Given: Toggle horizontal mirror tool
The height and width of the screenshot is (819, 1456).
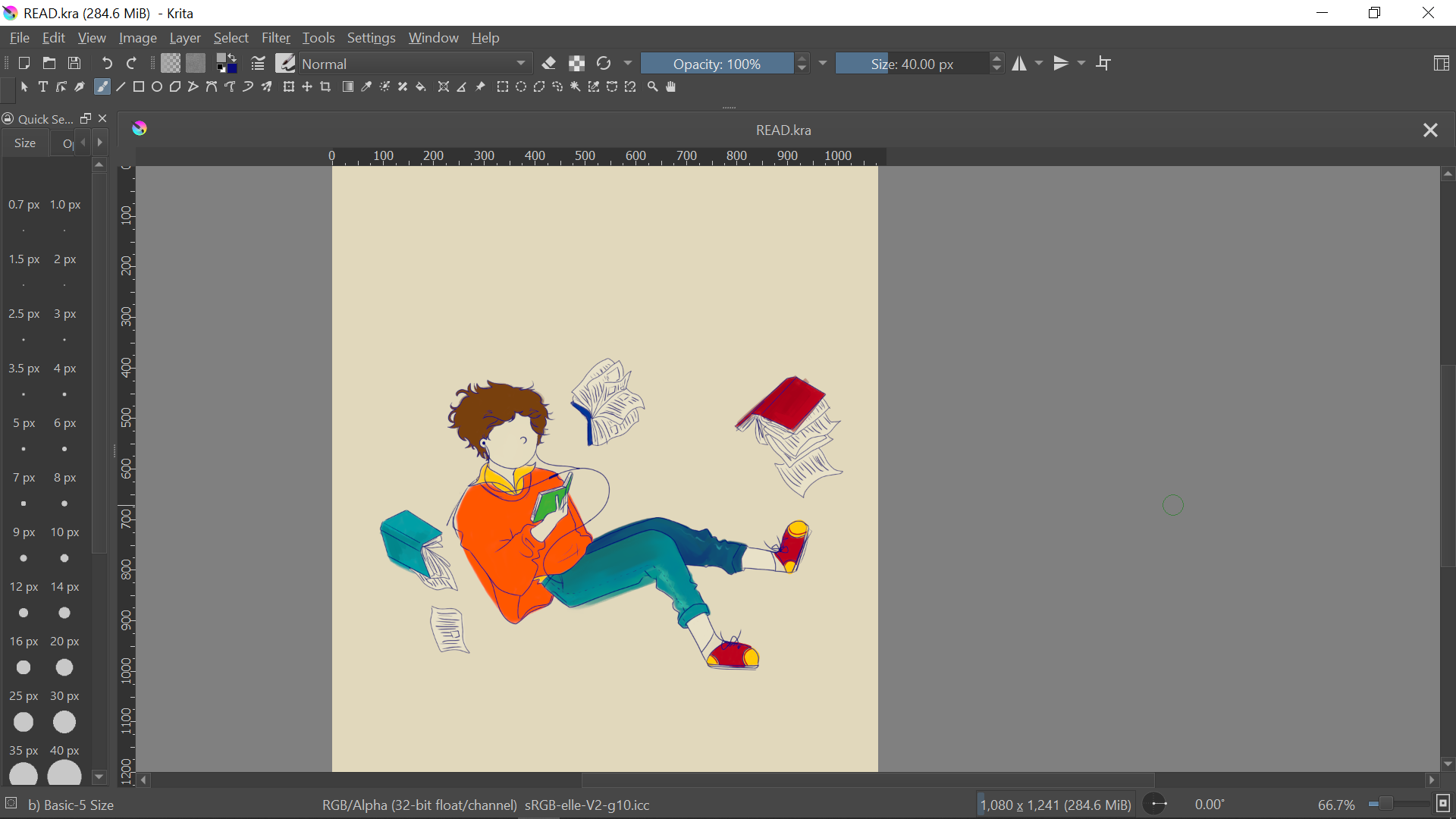Looking at the screenshot, I should [1019, 64].
